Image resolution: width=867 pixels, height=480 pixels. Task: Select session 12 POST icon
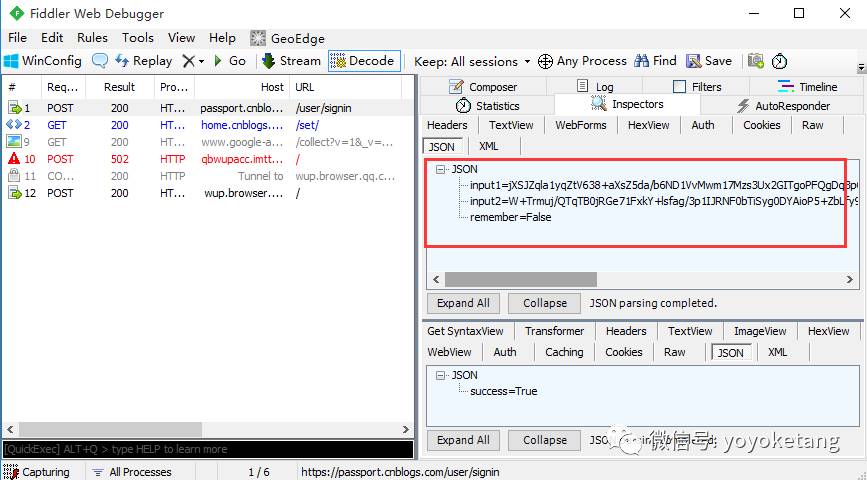click(14, 193)
